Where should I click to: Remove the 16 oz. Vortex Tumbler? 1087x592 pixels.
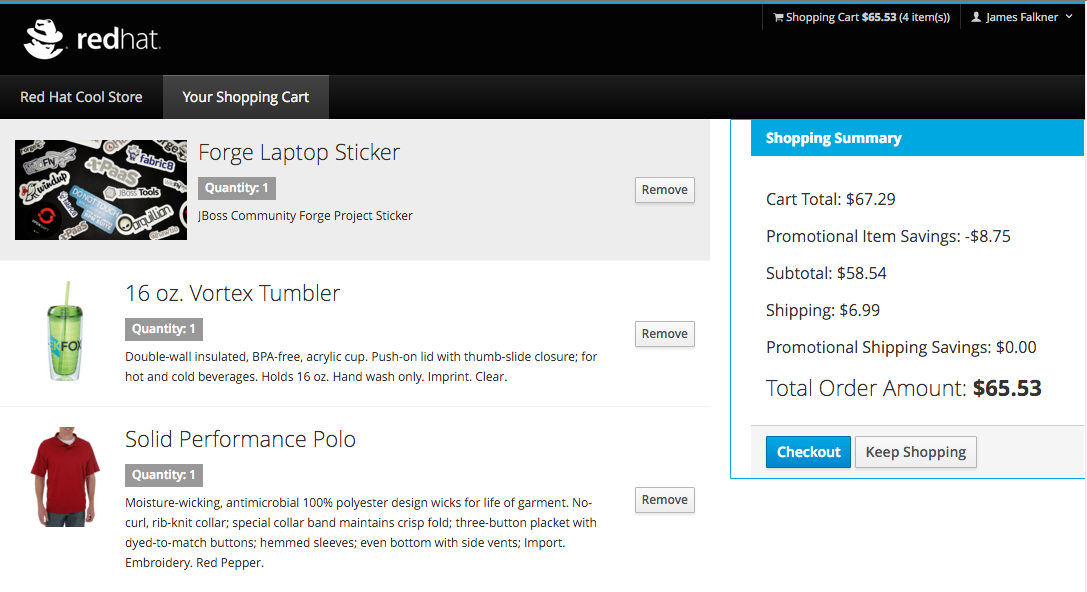click(x=664, y=334)
